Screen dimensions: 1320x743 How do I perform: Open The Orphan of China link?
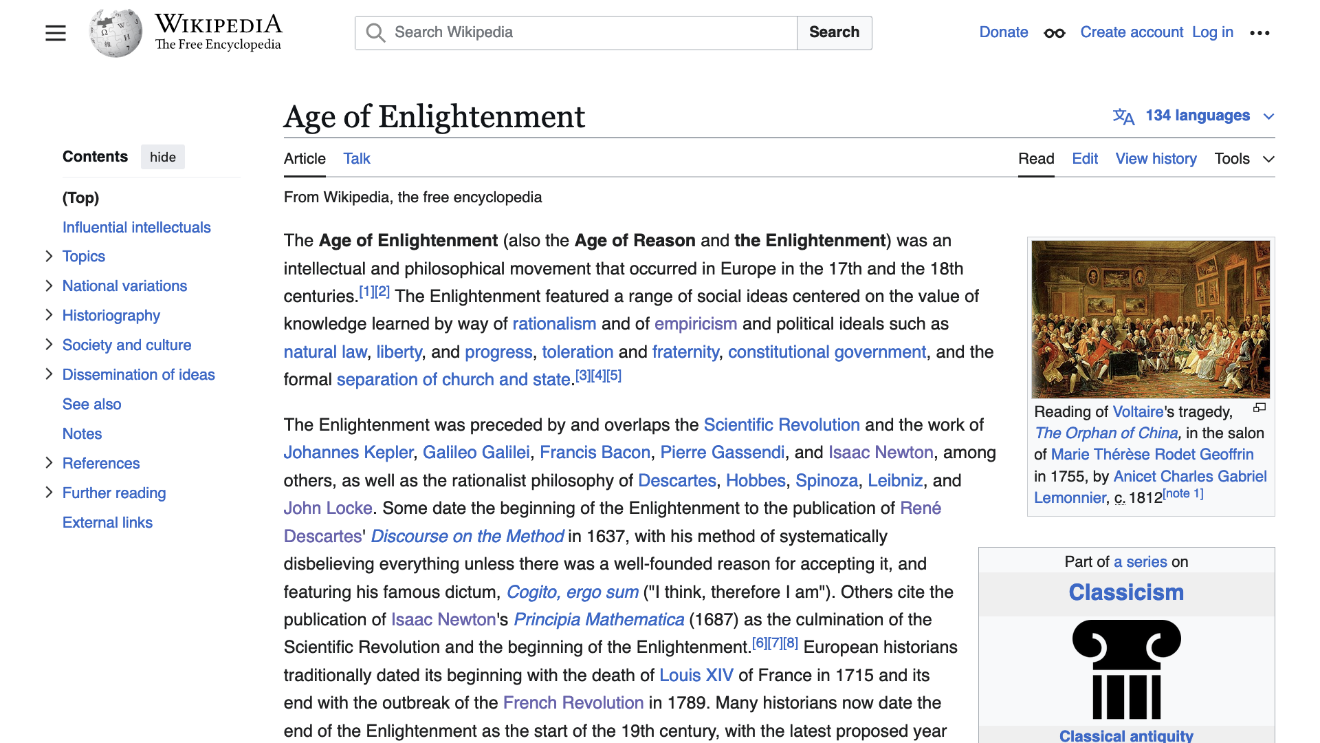coord(1107,433)
